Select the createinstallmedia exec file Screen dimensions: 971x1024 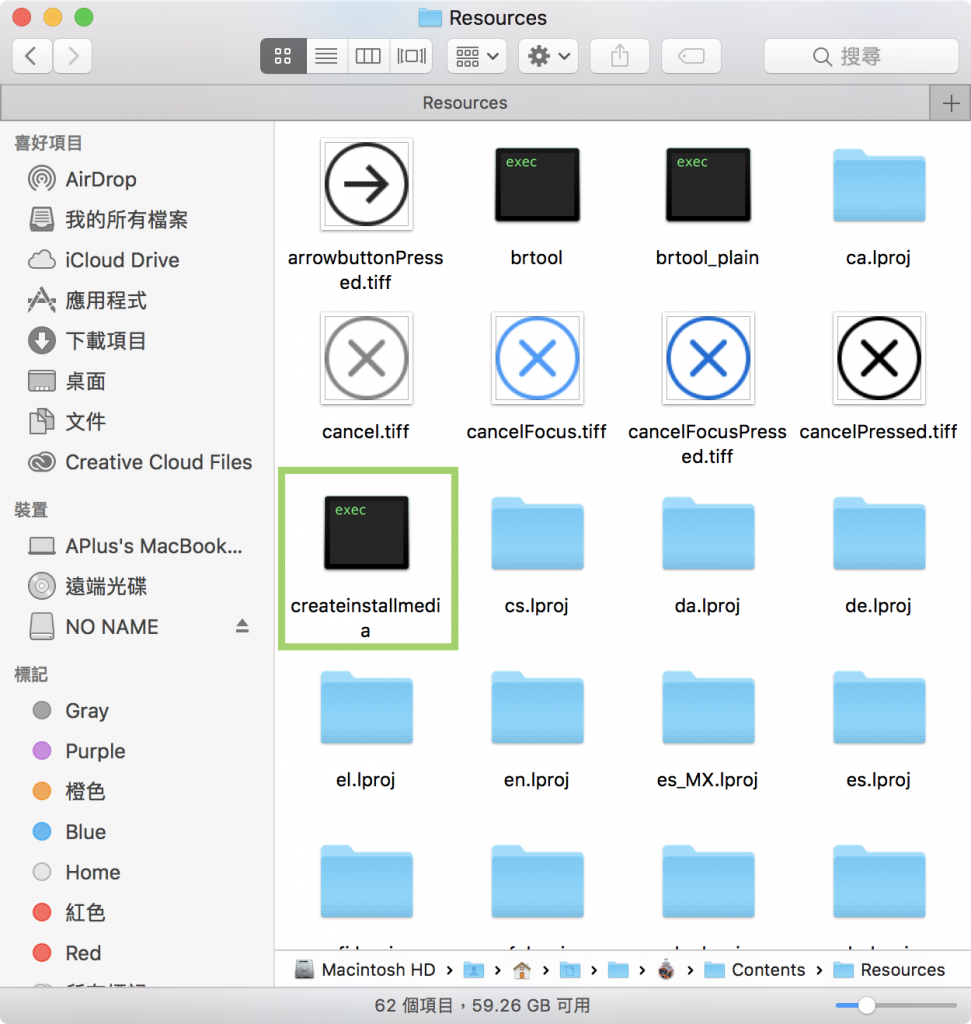point(366,533)
